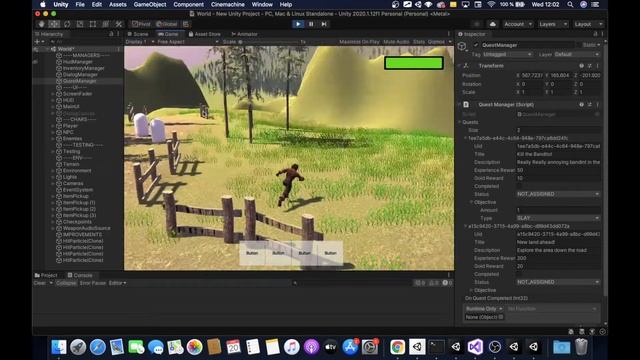The image size is (640, 360).
Task: Click the green health bar in Game view
Action: [x=414, y=63]
